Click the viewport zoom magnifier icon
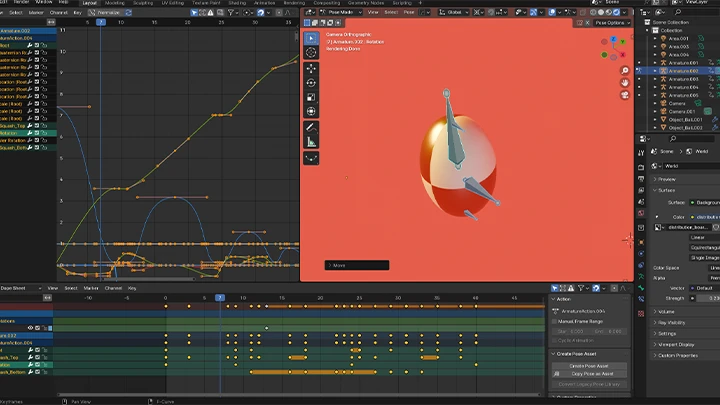This screenshot has width=720, height=405. click(624, 70)
